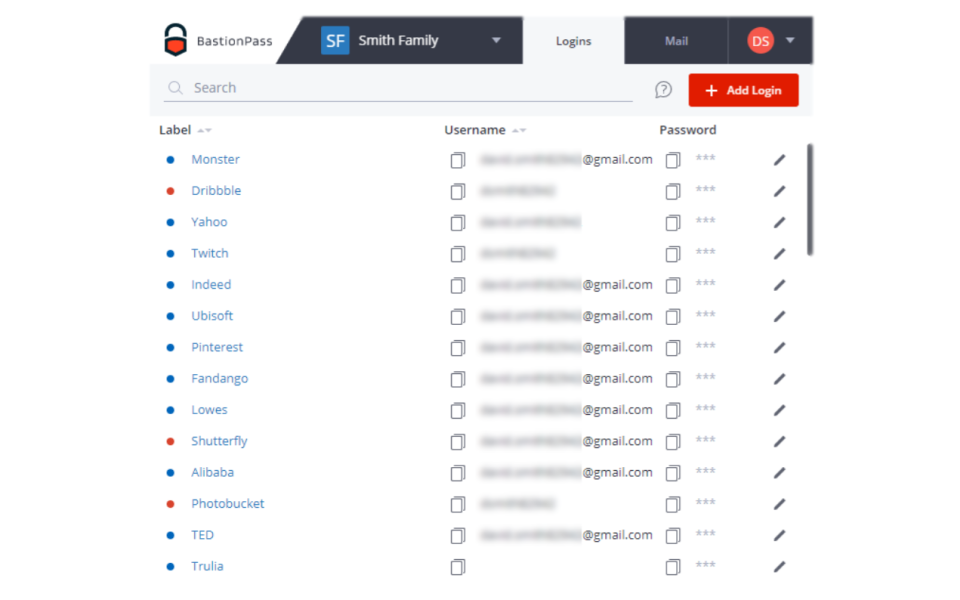Copy the Fandango username
Viewport: 960px width, 600px height.
click(457, 379)
